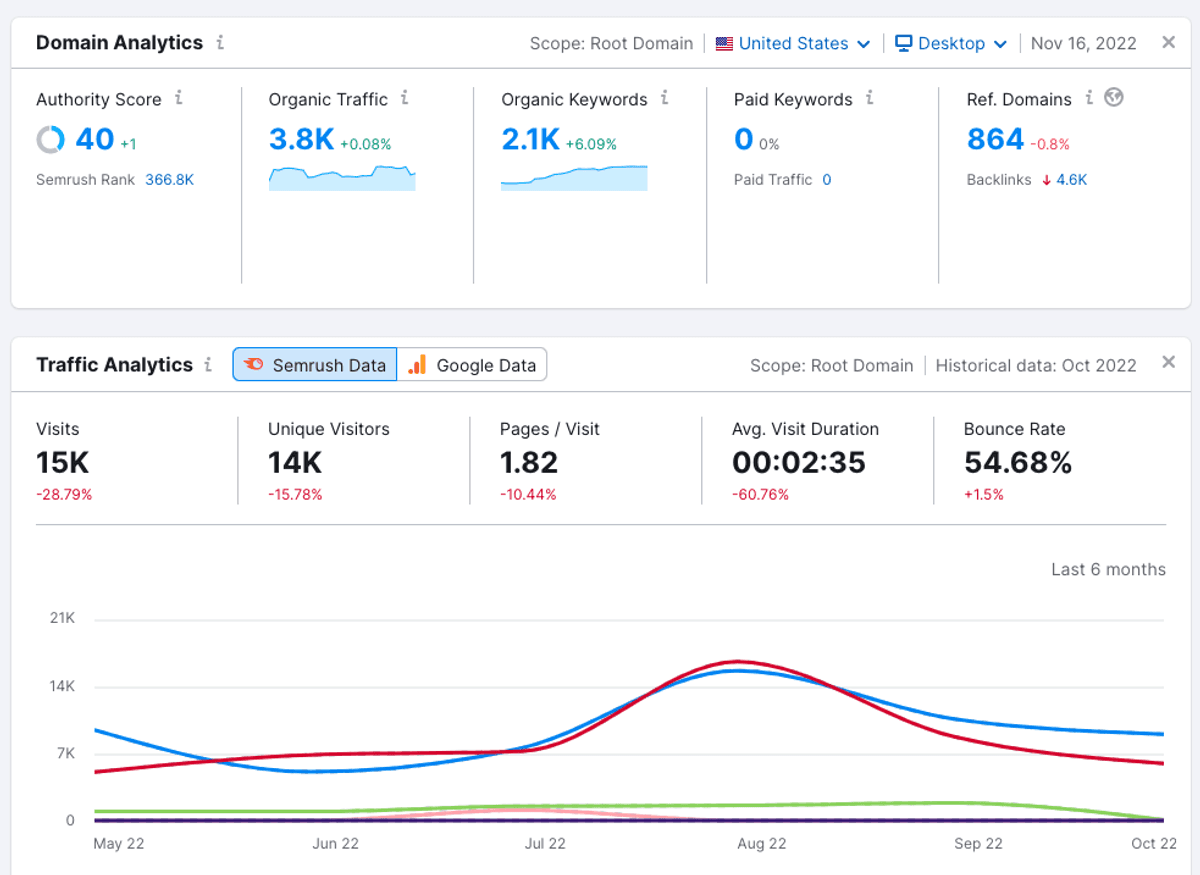This screenshot has width=1200, height=875.
Task: Click info icon beside Organic Keywords
Action: click(x=664, y=98)
